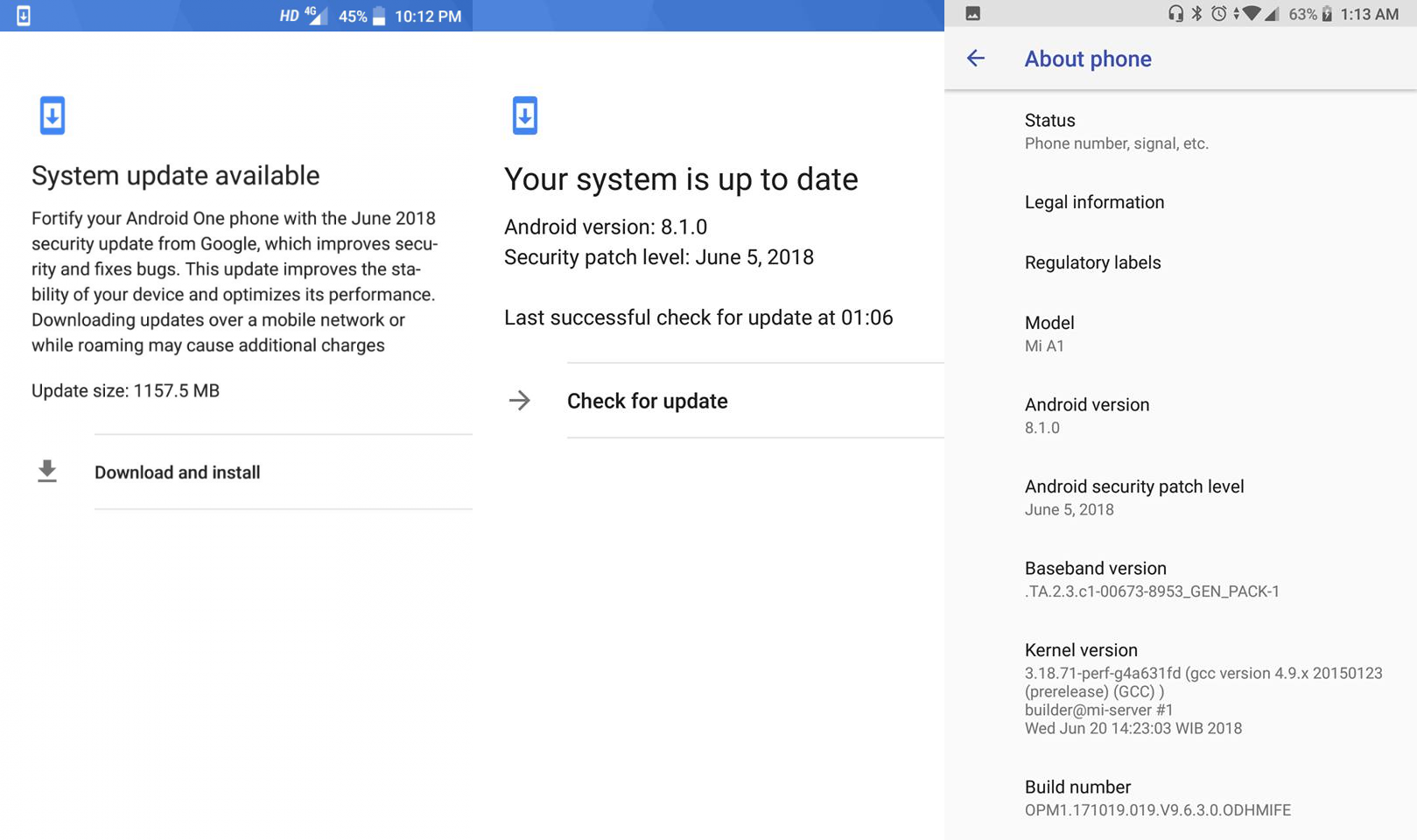This screenshot has height=840, width=1417.
Task: Select Android security patch level entry
Action: pos(1133,497)
